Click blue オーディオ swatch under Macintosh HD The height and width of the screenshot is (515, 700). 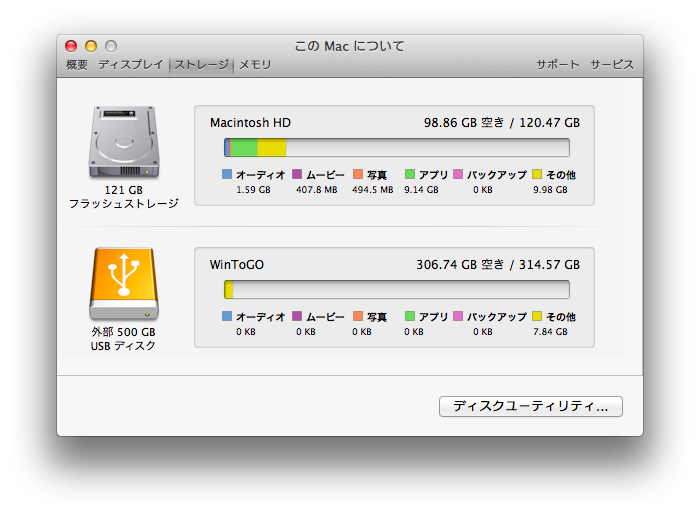tap(227, 174)
